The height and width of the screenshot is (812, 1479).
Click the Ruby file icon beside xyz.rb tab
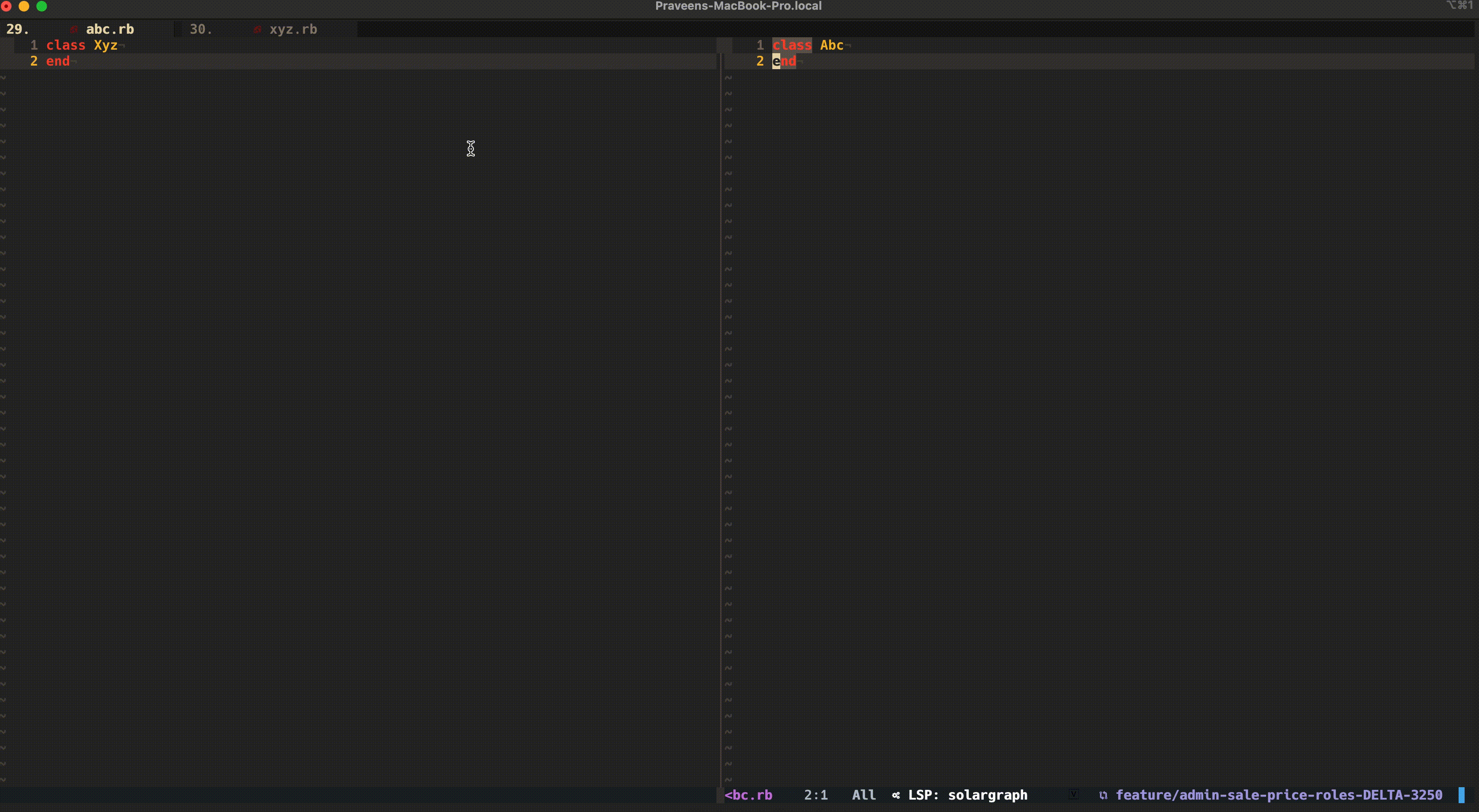point(257,29)
